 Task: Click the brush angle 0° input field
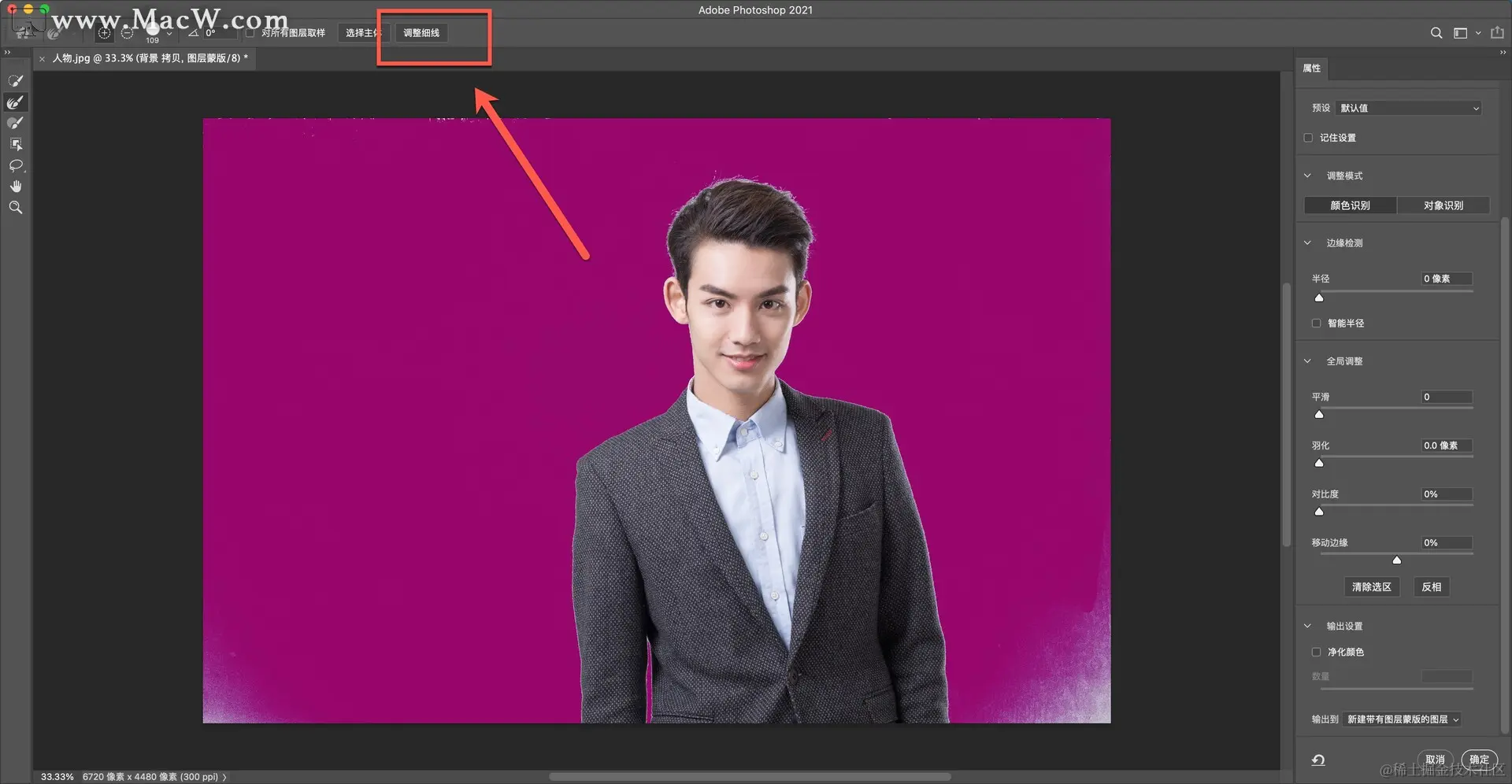pyautogui.click(x=220, y=33)
